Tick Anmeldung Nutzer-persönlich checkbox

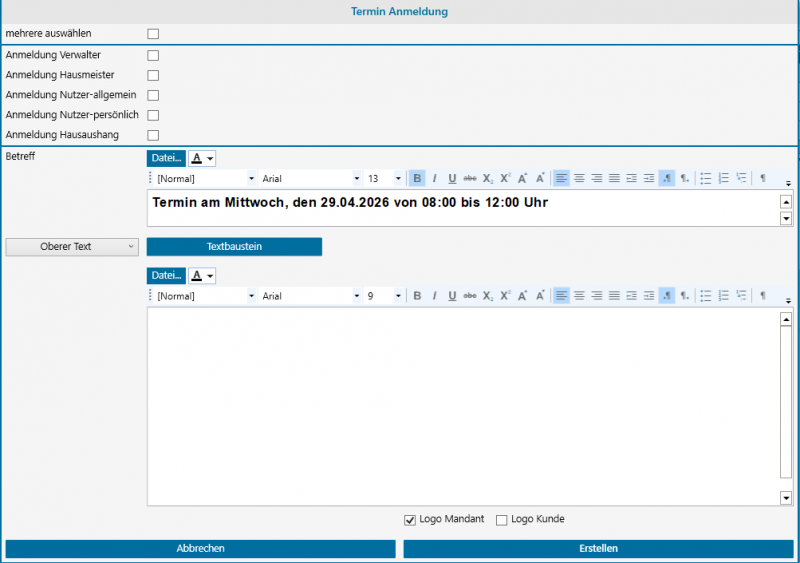[153, 115]
